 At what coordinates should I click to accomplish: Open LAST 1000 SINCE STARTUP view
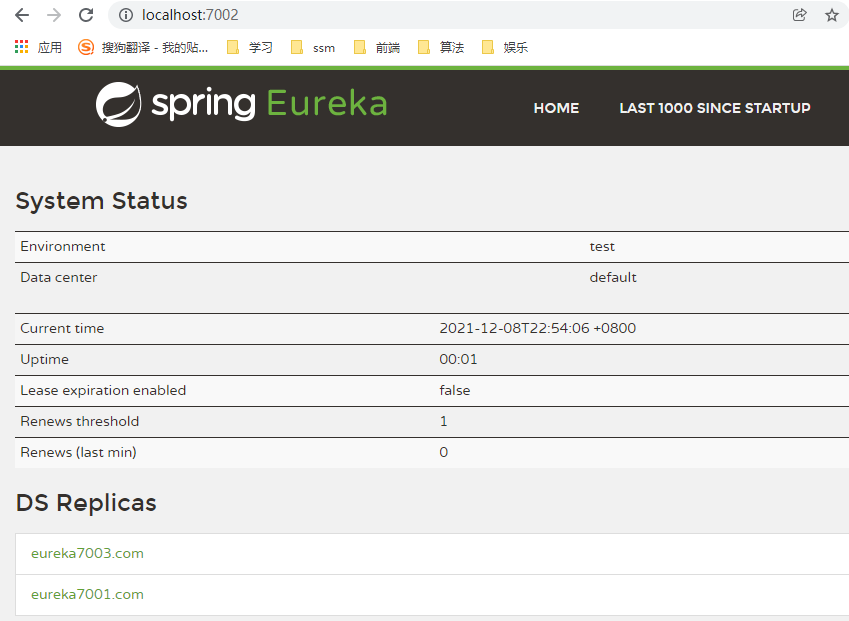714,108
